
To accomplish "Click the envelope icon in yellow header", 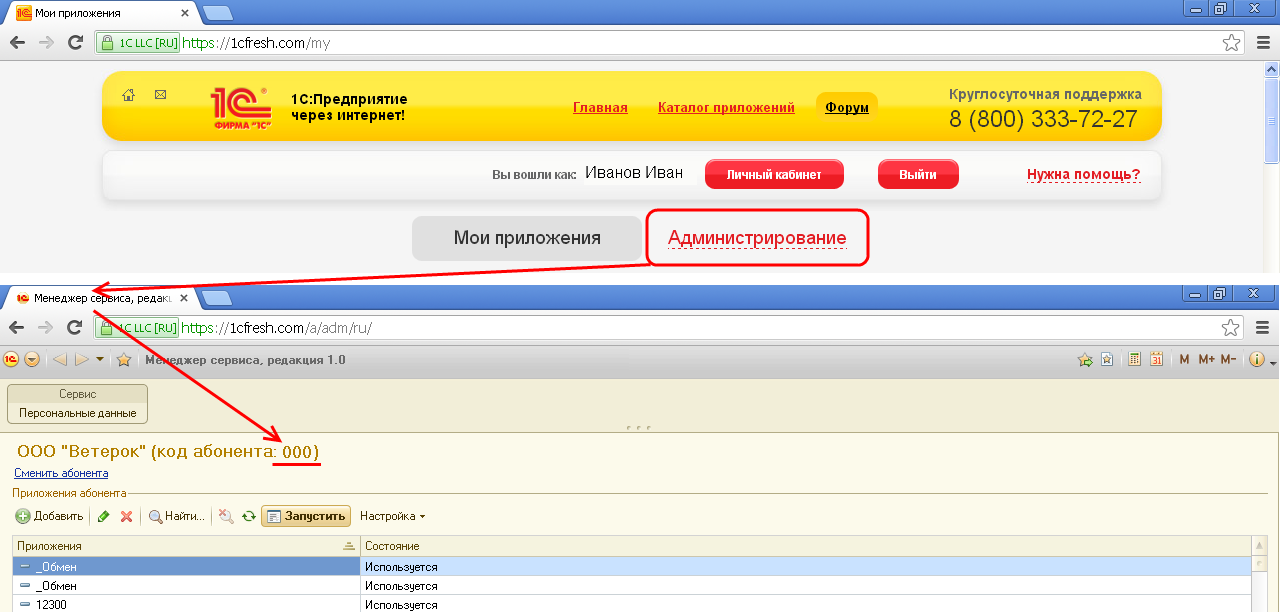I will 160,95.
